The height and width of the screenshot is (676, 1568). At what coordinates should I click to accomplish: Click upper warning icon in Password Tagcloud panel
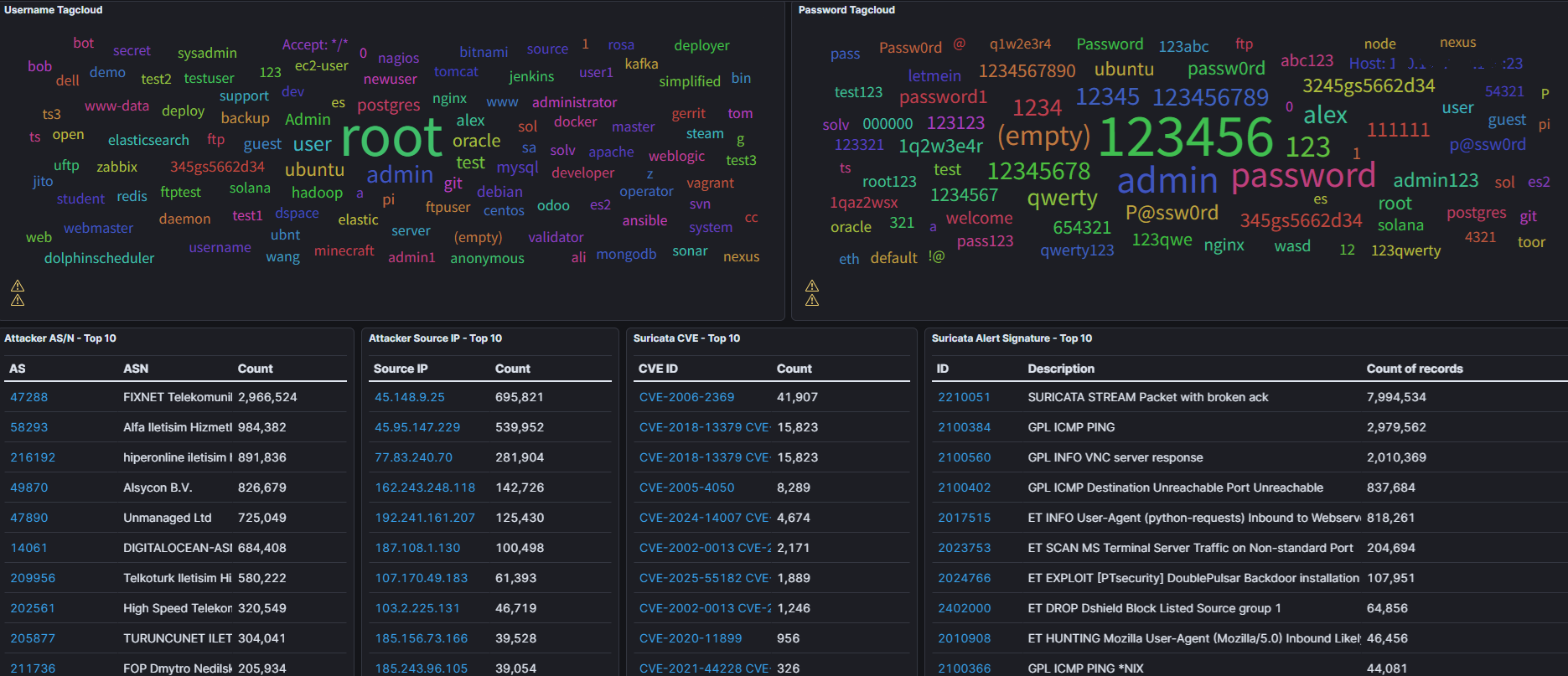pos(812,286)
